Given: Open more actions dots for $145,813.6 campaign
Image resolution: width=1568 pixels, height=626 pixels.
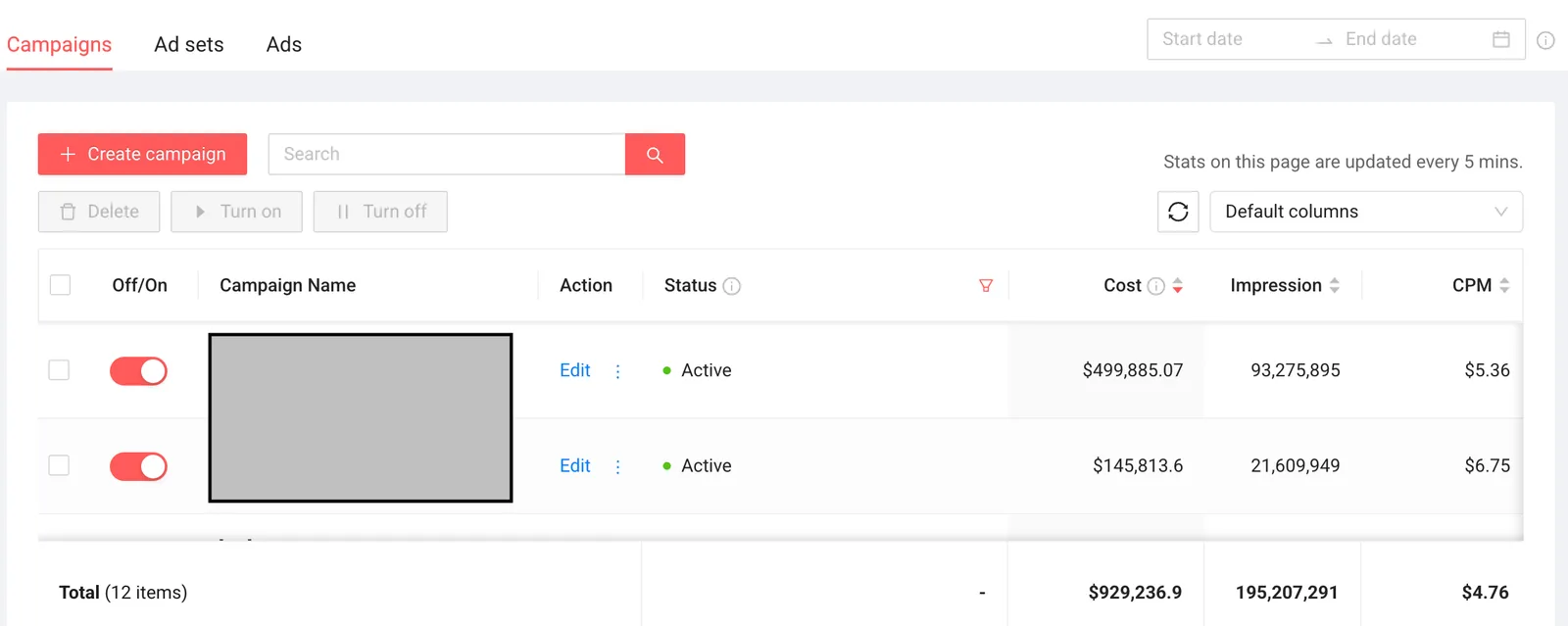Looking at the screenshot, I should point(617,466).
